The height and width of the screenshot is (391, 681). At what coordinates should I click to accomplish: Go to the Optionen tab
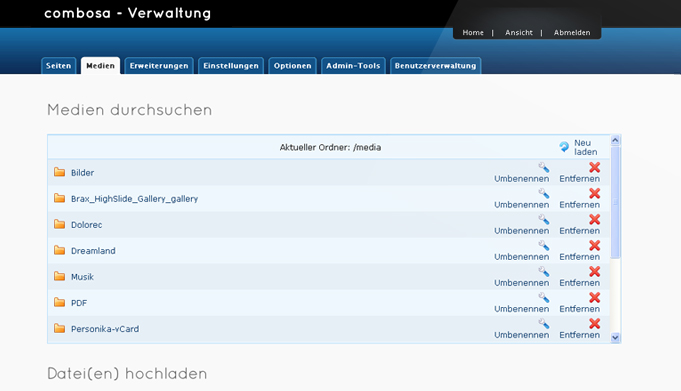292,66
